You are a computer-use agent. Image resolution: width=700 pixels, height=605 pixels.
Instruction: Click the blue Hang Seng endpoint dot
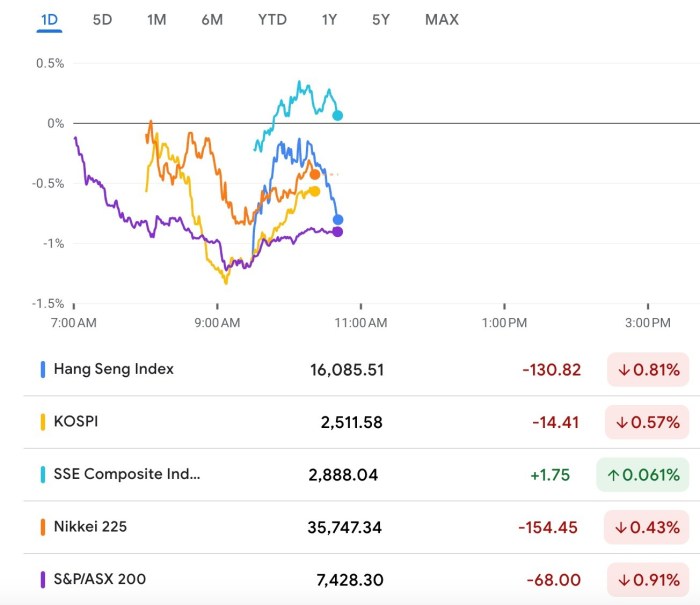pos(338,220)
